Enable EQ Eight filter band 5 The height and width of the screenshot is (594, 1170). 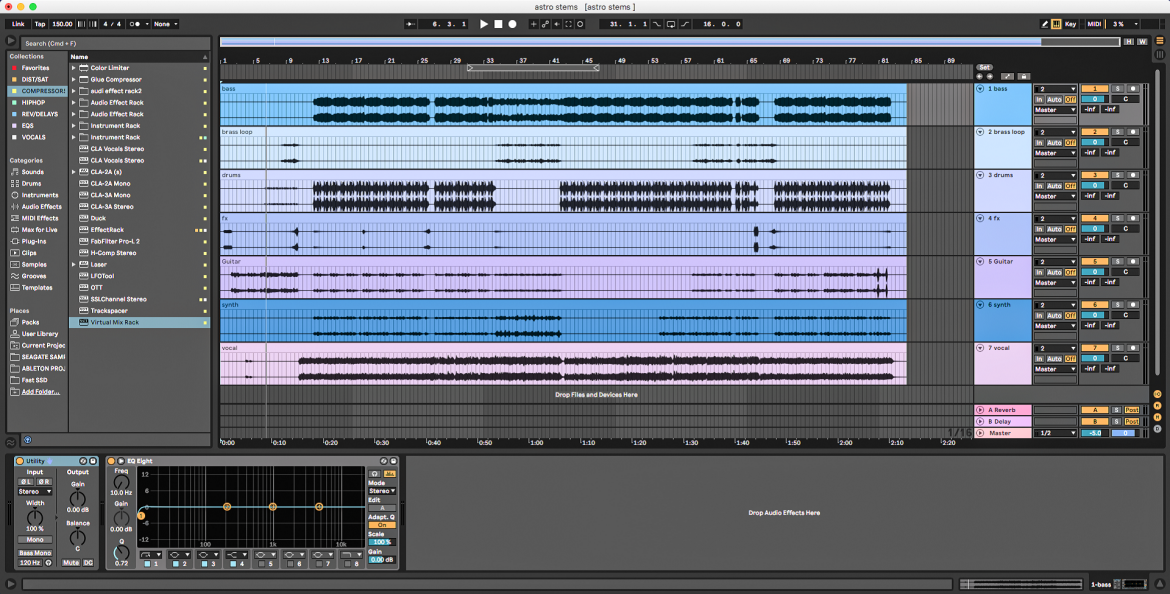pos(261,564)
